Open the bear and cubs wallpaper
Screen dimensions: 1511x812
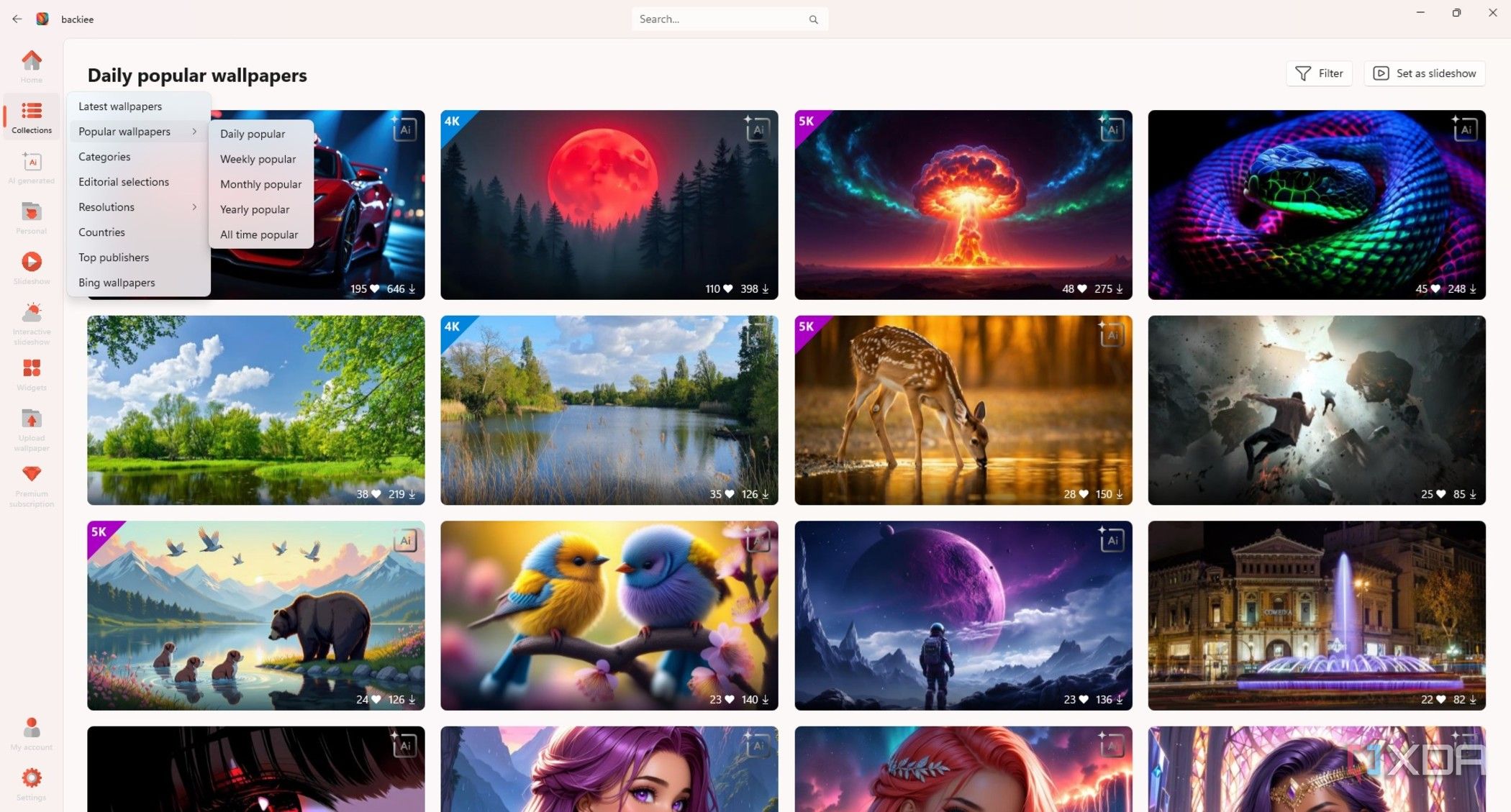tap(255, 616)
